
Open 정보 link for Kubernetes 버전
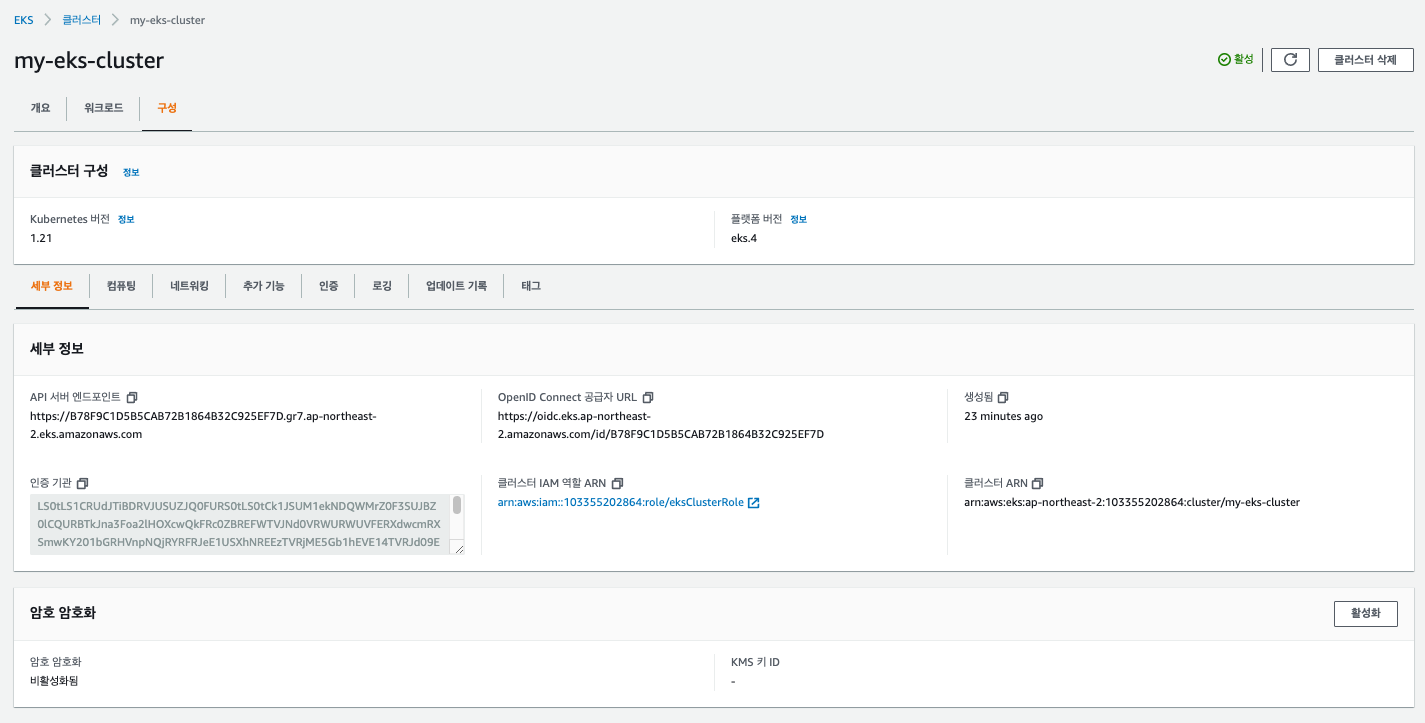coord(125,219)
